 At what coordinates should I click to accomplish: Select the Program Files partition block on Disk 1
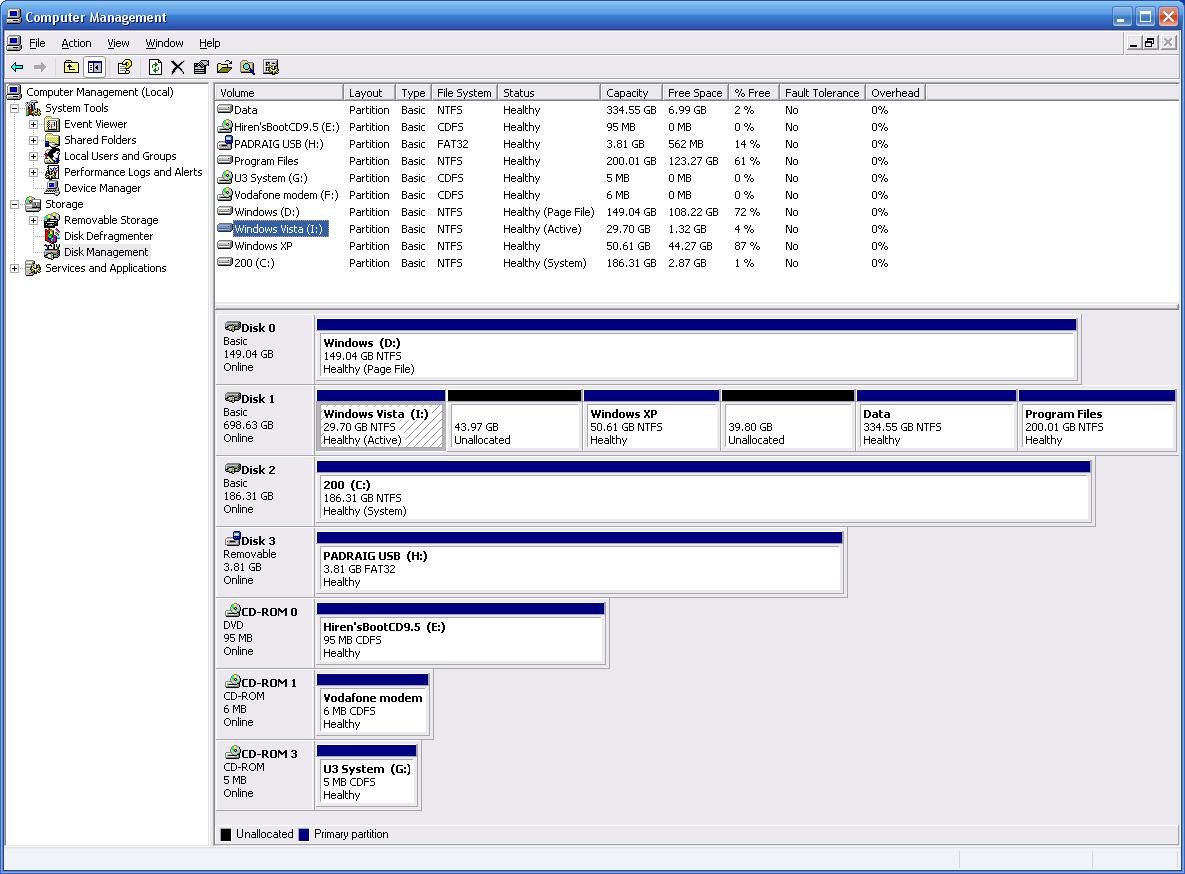(x=1097, y=420)
